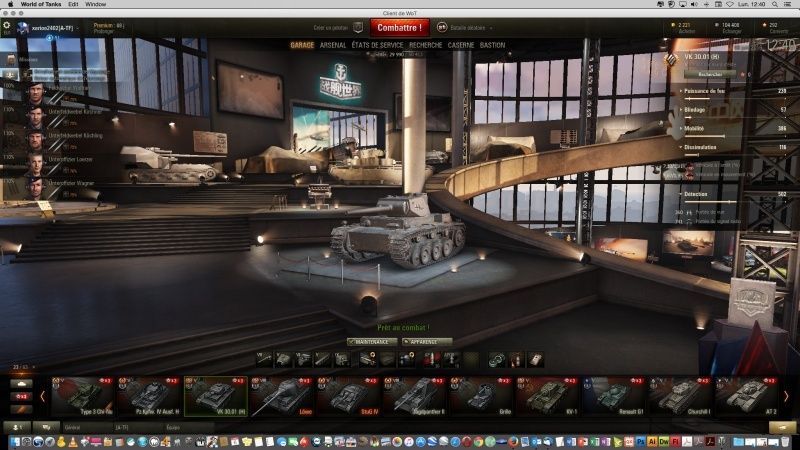The height and width of the screenshot is (450, 800).
Task: Click the first-aid kit consumable slot
Action: click(536, 360)
